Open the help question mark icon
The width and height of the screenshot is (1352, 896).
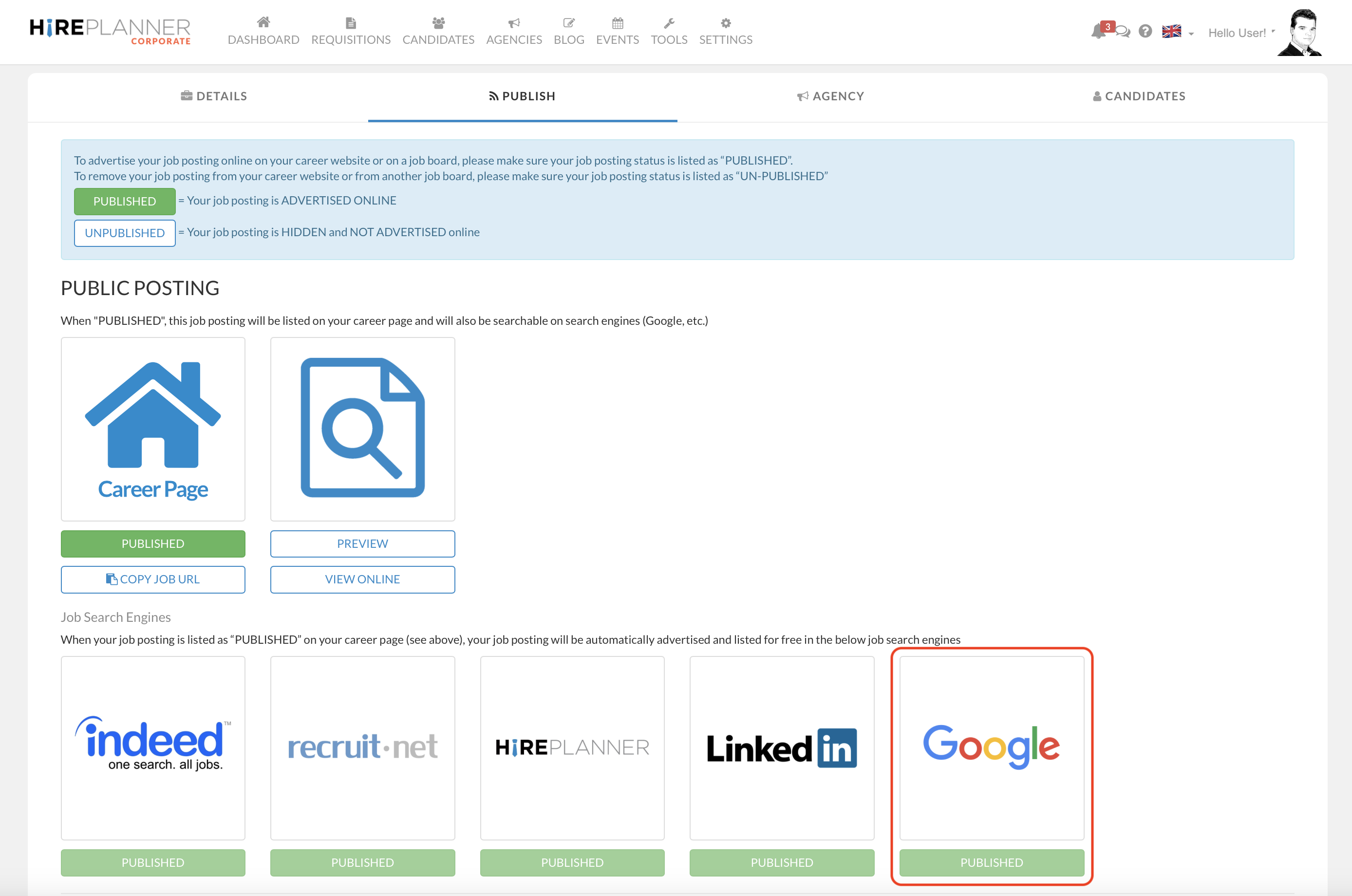click(1145, 33)
